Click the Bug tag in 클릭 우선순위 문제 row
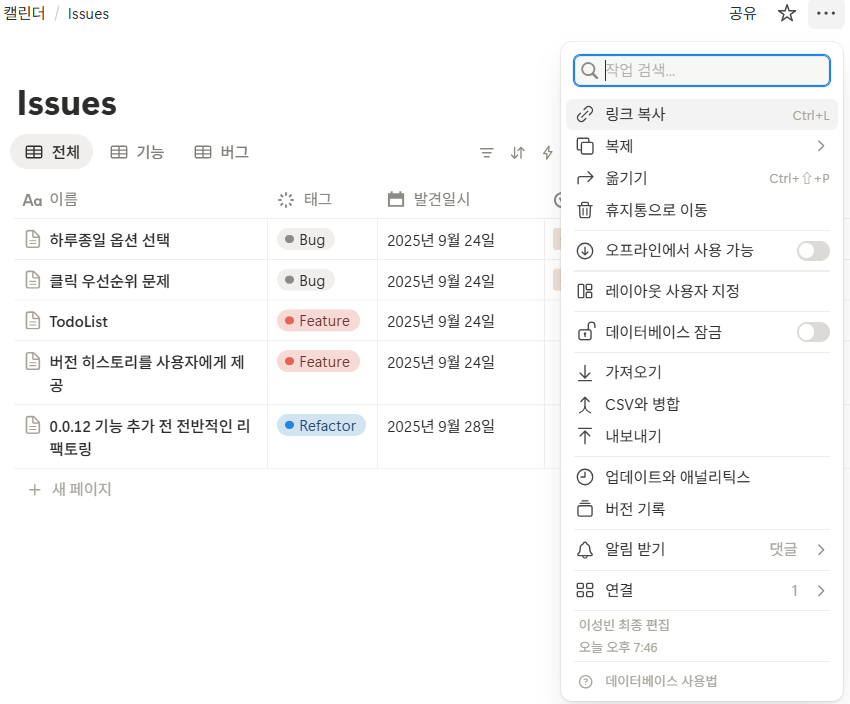This screenshot has height=704, width=850. pyautogui.click(x=306, y=280)
